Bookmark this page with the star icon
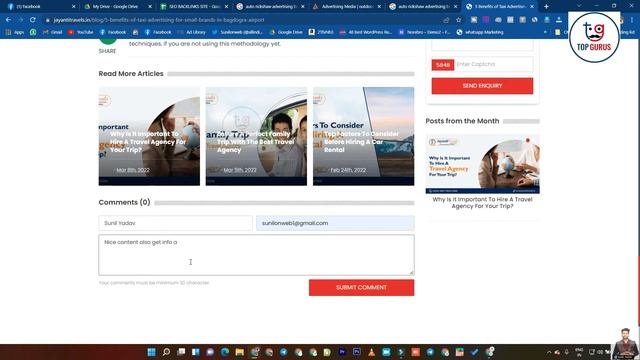This screenshot has width=640, height=360. (x=458, y=20)
